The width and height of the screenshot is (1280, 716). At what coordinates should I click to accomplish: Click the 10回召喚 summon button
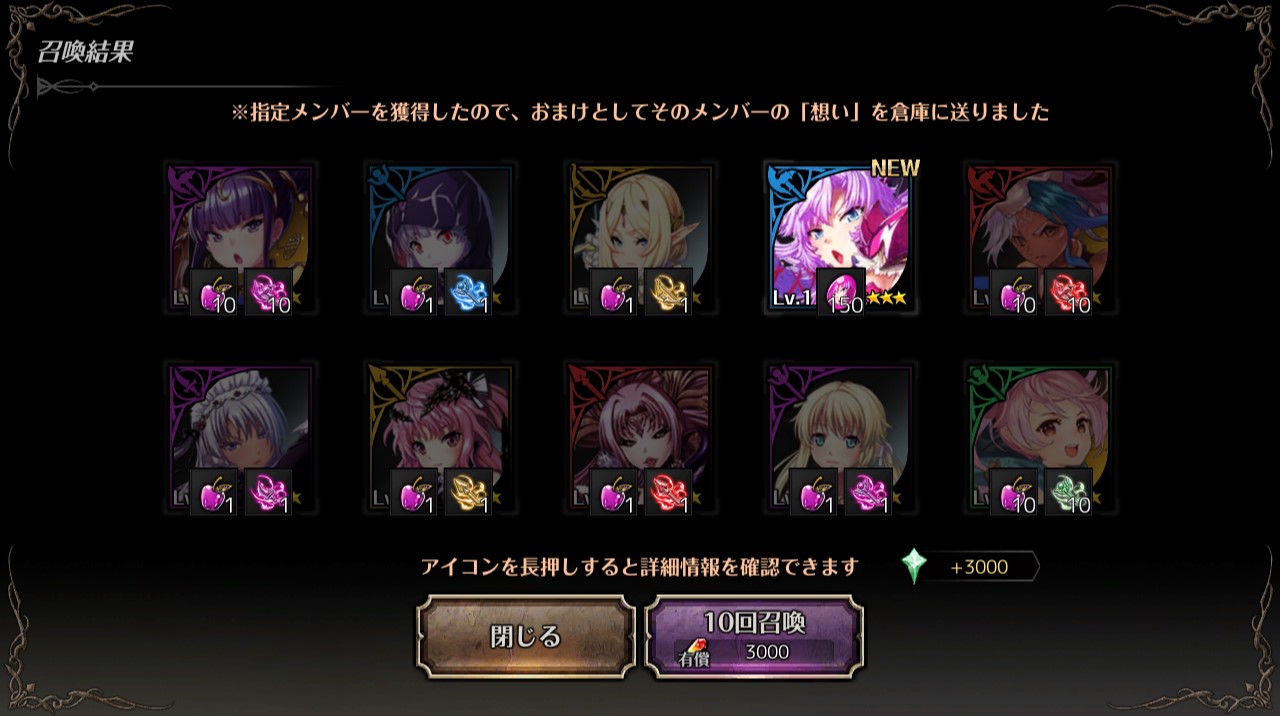click(754, 637)
